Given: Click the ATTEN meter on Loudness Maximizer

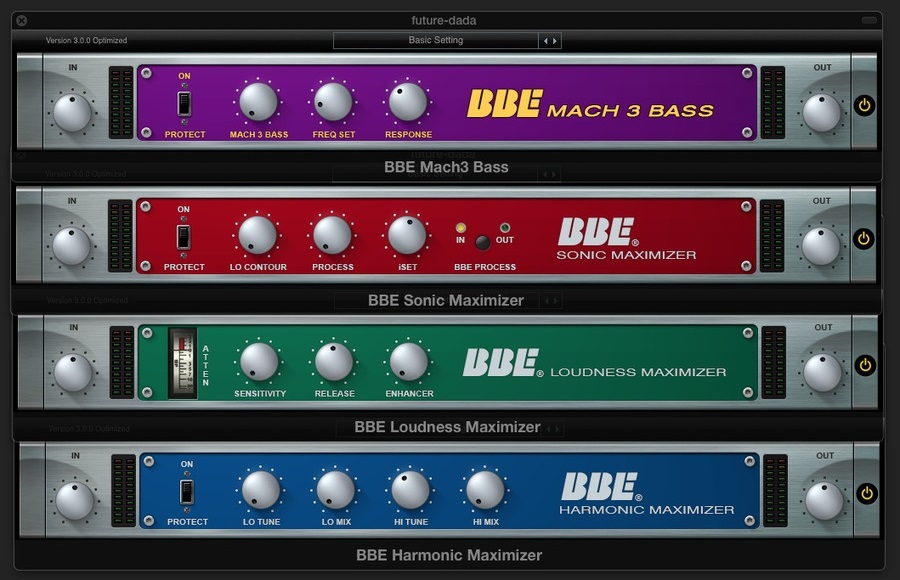Looking at the screenshot, I should click(183, 363).
